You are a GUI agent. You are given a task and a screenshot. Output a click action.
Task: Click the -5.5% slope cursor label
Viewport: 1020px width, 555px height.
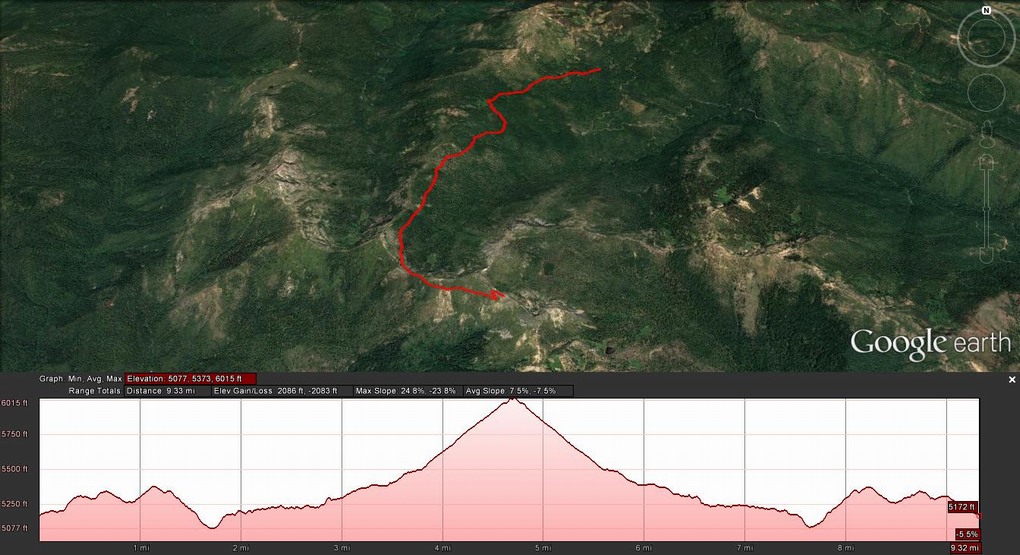pyautogui.click(x=967, y=534)
